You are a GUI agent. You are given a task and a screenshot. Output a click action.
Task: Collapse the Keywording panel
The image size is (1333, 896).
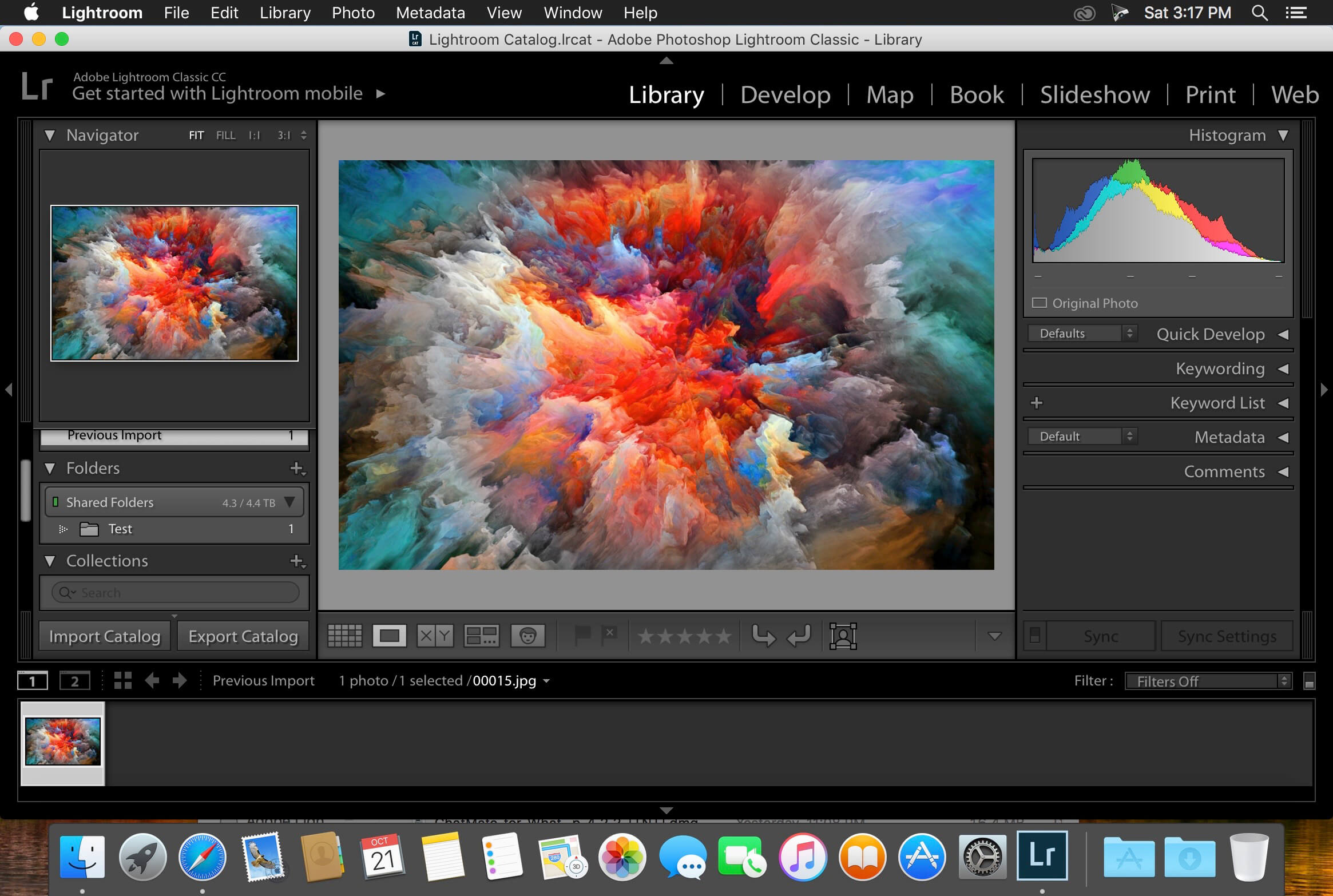pos(1282,368)
